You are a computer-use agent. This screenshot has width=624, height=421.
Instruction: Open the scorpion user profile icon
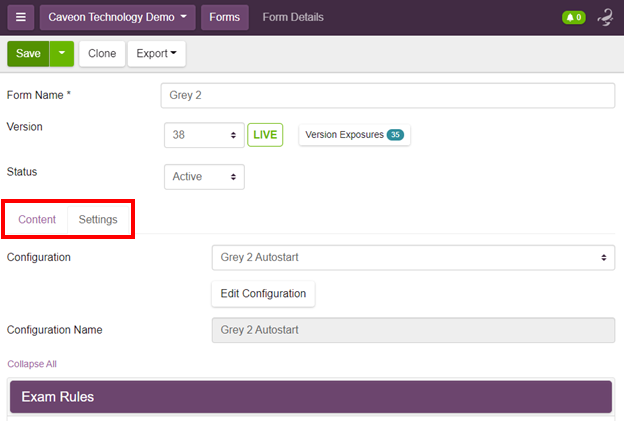click(606, 18)
